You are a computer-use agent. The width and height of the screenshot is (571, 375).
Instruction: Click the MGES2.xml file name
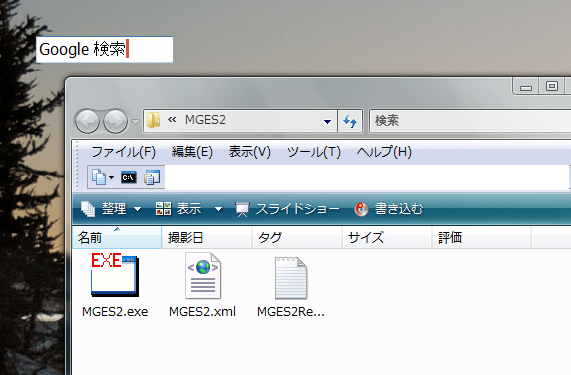click(202, 312)
